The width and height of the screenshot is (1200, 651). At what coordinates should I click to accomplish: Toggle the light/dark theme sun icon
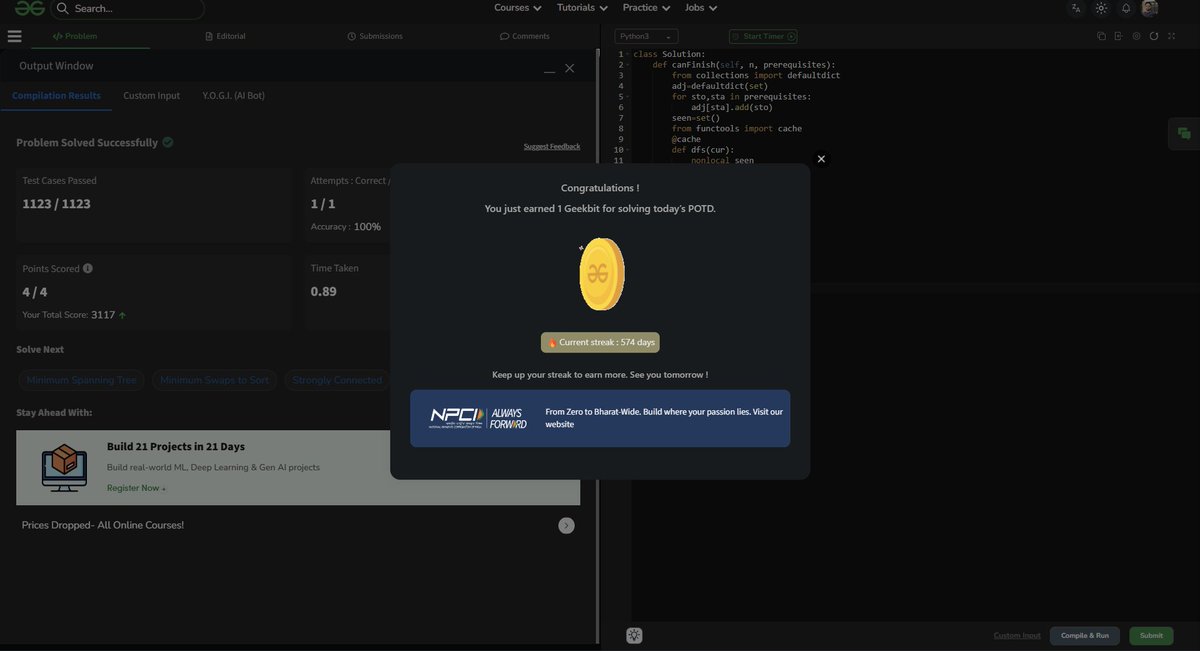(x=1101, y=8)
